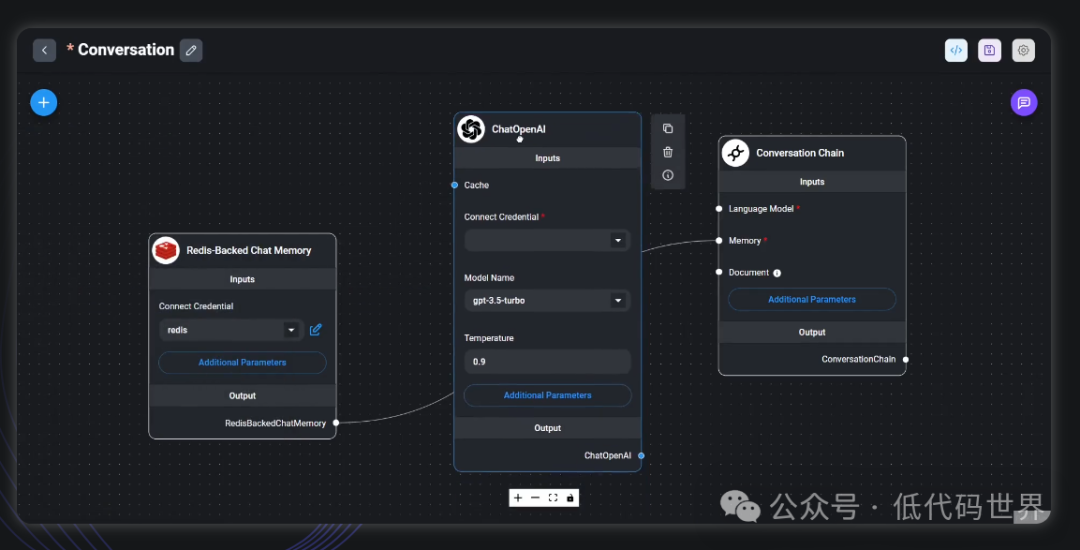The height and width of the screenshot is (550, 1080).
Task: Open the API code snippet icon
Action: coord(956,50)
